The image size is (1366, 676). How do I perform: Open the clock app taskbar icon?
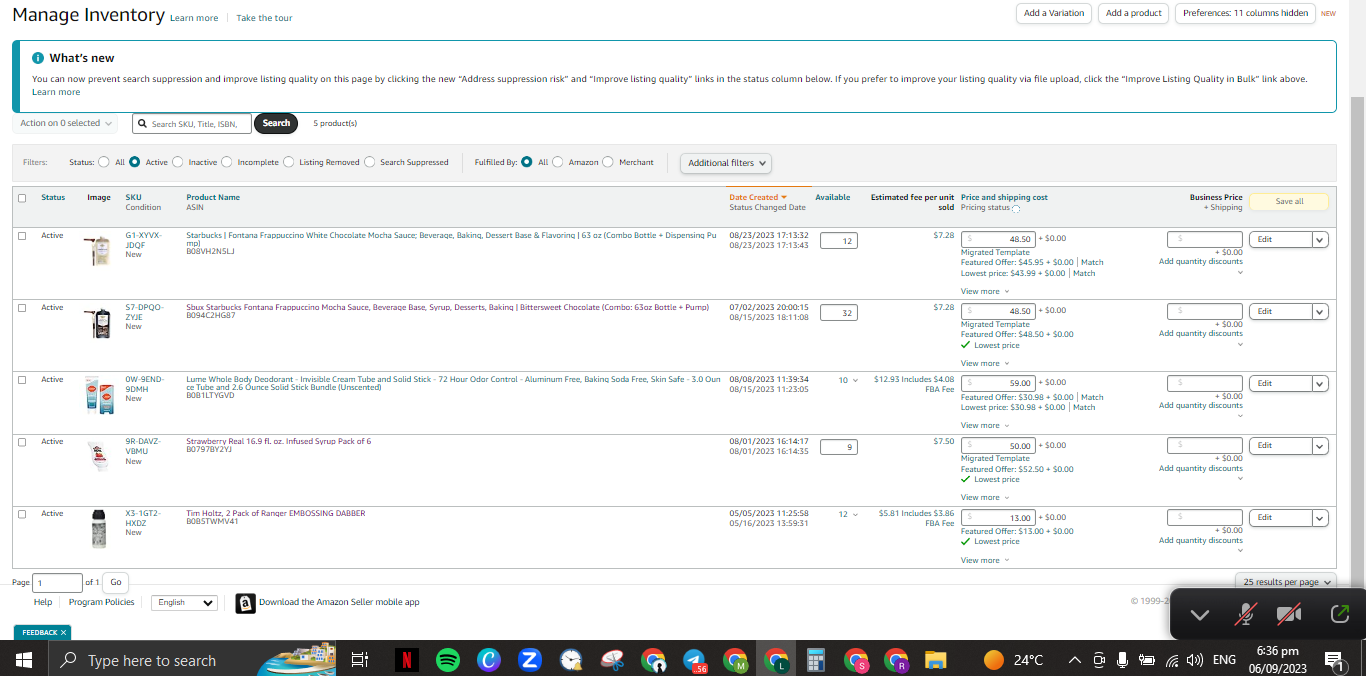coord(570,660)
